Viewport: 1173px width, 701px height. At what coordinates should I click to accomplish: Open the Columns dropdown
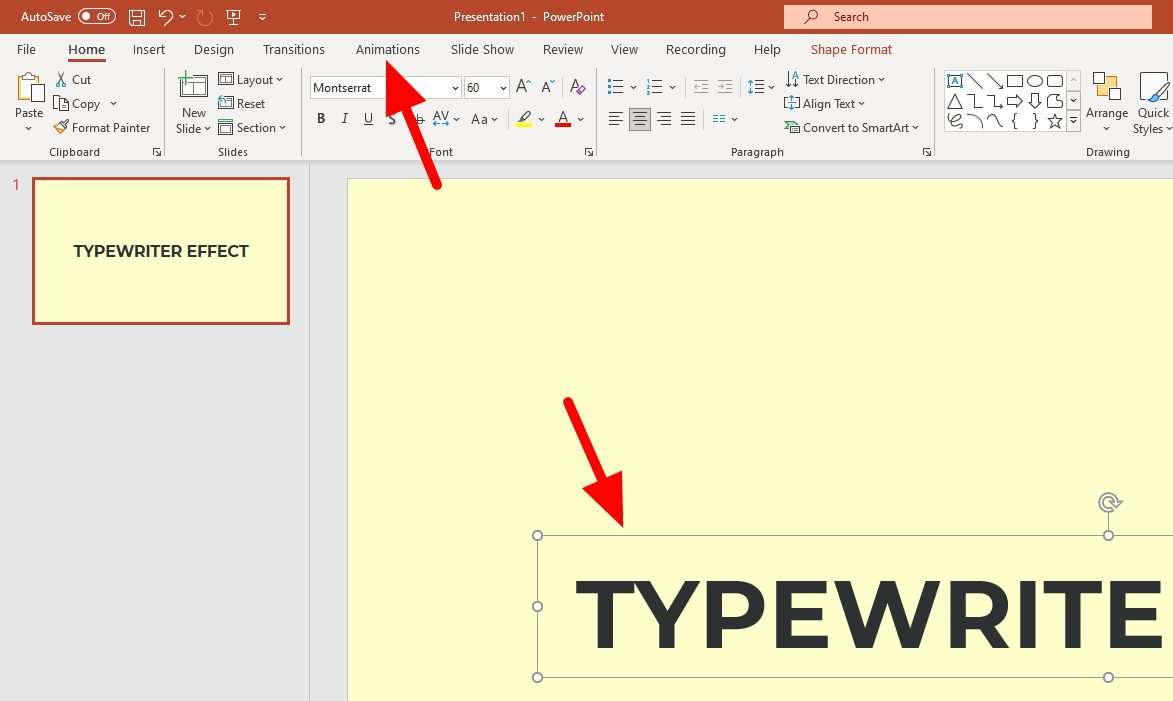[725, 118]
